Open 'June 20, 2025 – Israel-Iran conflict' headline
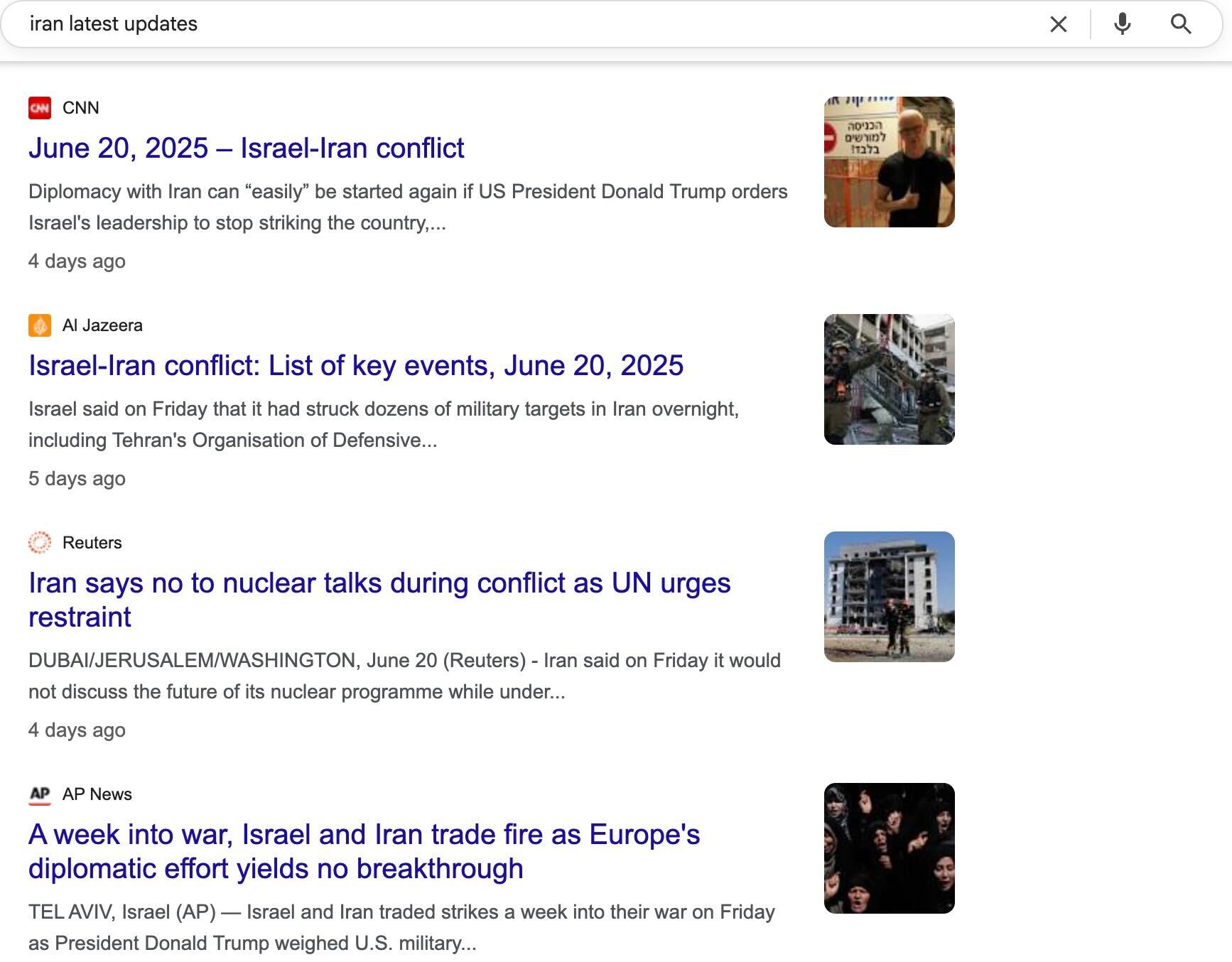 pos(246,148)
